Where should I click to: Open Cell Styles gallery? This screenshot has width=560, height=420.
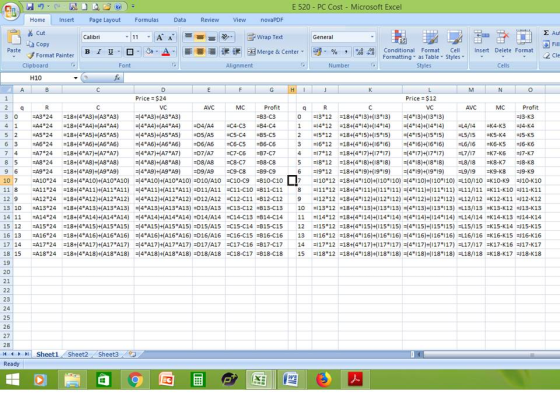coord(455,45)
